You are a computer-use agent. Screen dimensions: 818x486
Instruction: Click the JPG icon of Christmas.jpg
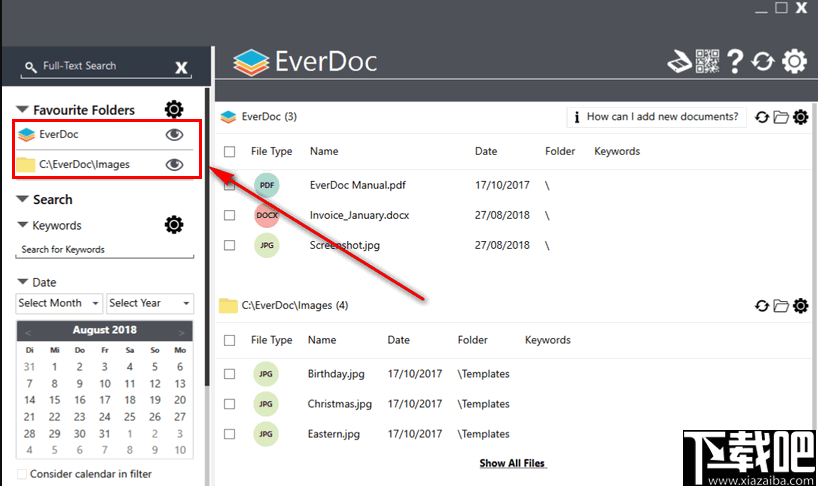coord(266,404)
